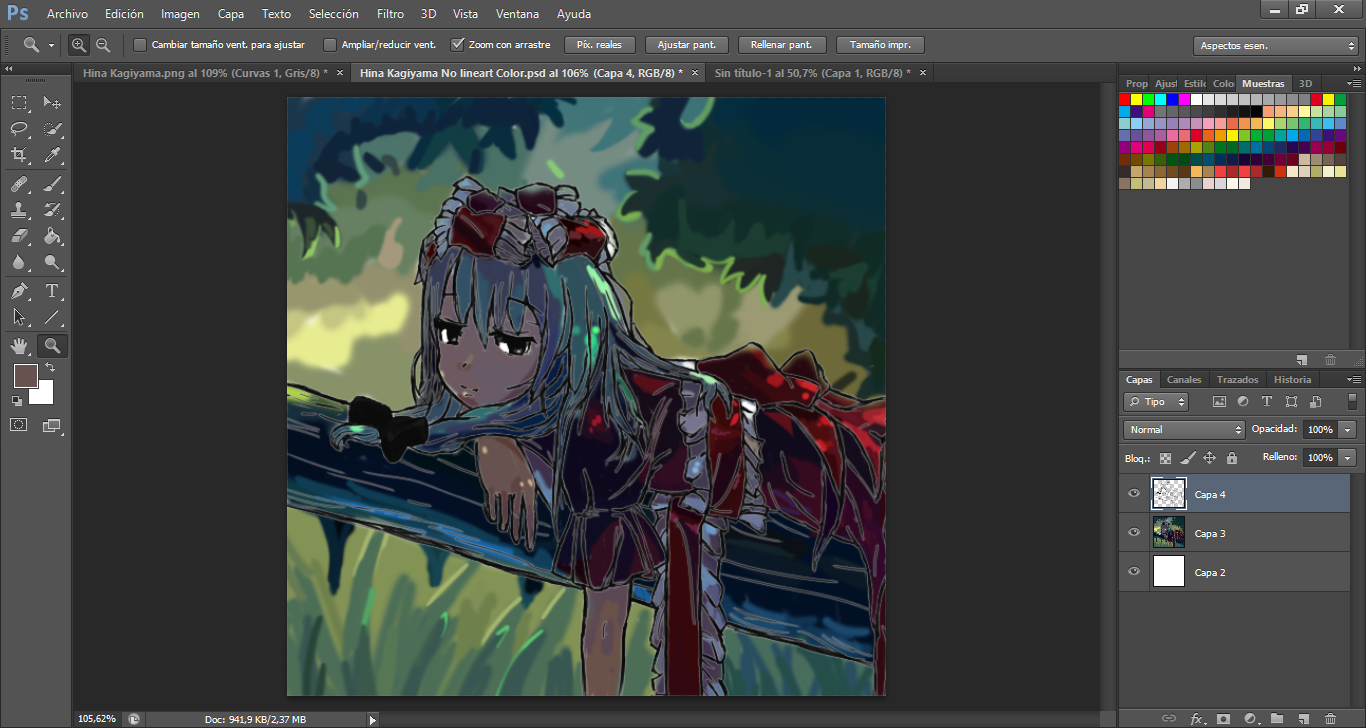This screenshot has height=728, width=1366.
Task: Switch to the Canales tab
Action: point(1184,380)
